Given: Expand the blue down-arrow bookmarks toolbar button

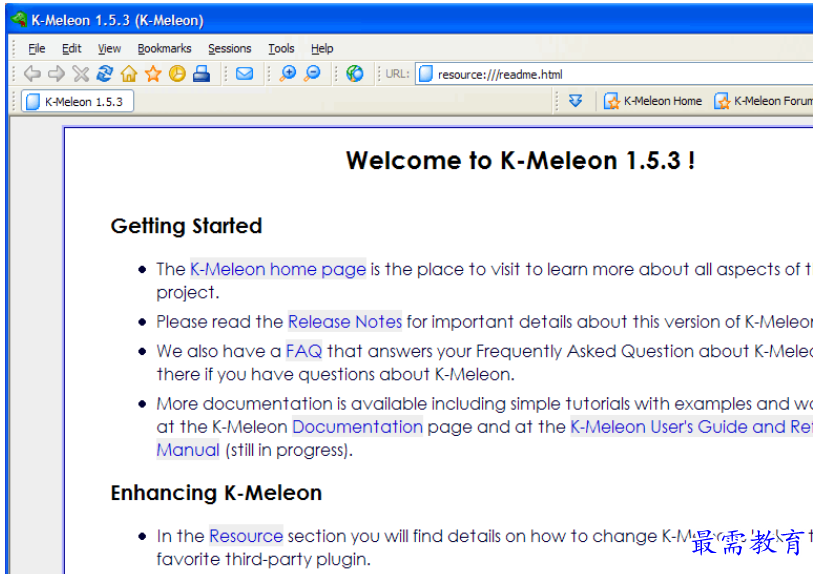Looking at the screenshot, I should pos(575,101).
